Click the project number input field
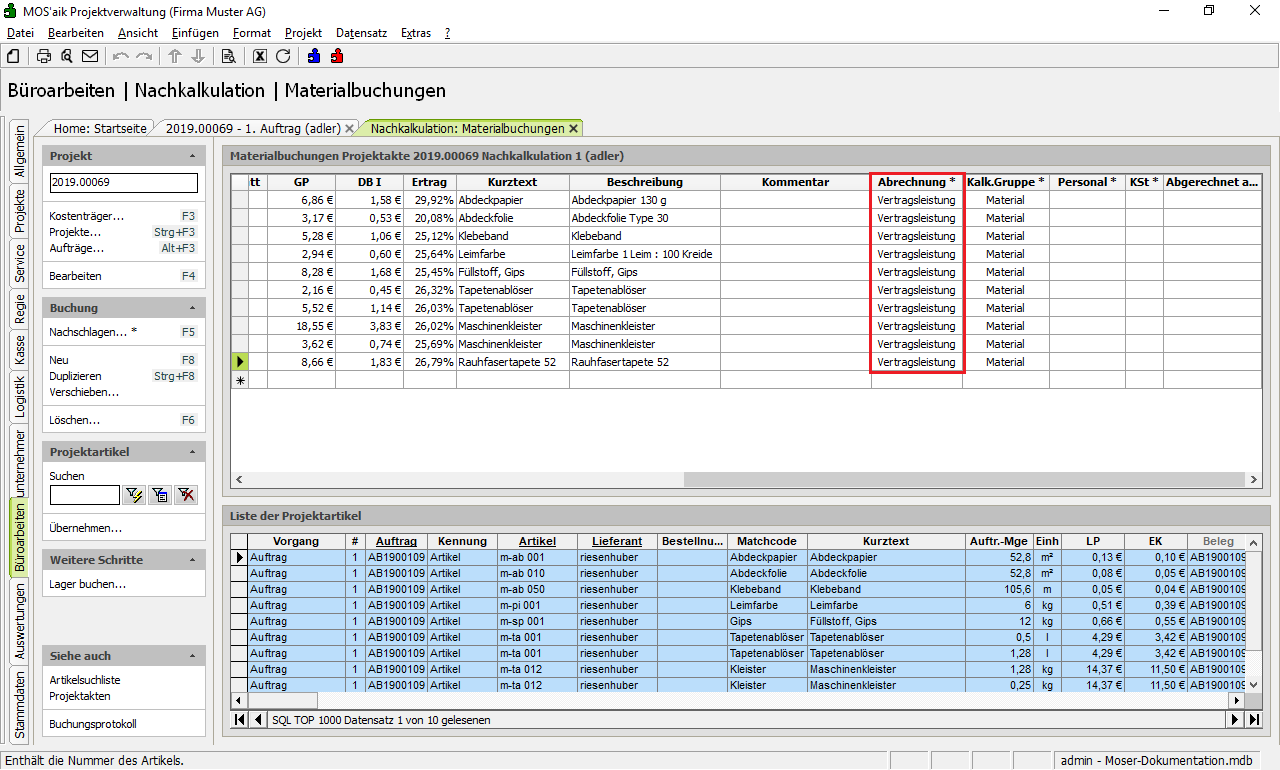The width and height of the screenshot is (1280, 770). (x=123, y=183)
